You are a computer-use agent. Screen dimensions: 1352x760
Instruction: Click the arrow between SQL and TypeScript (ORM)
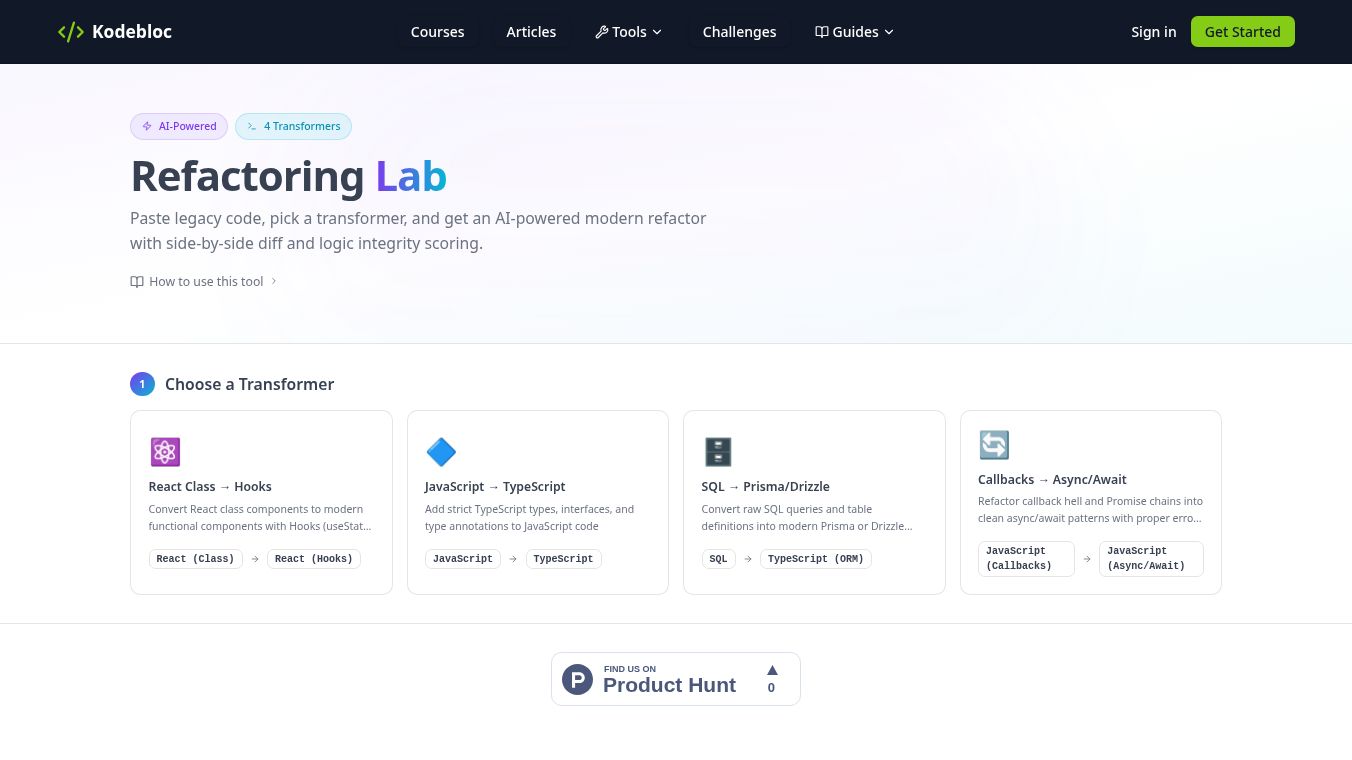pos(748,559)
